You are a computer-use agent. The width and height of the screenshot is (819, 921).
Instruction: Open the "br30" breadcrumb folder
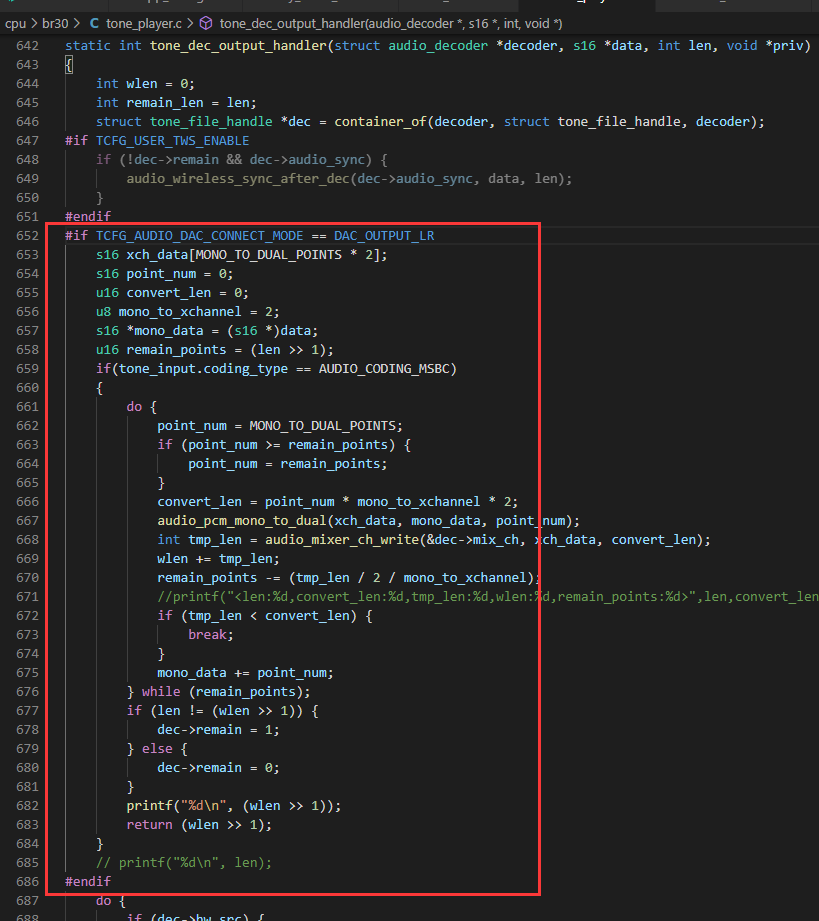(55, 23)
